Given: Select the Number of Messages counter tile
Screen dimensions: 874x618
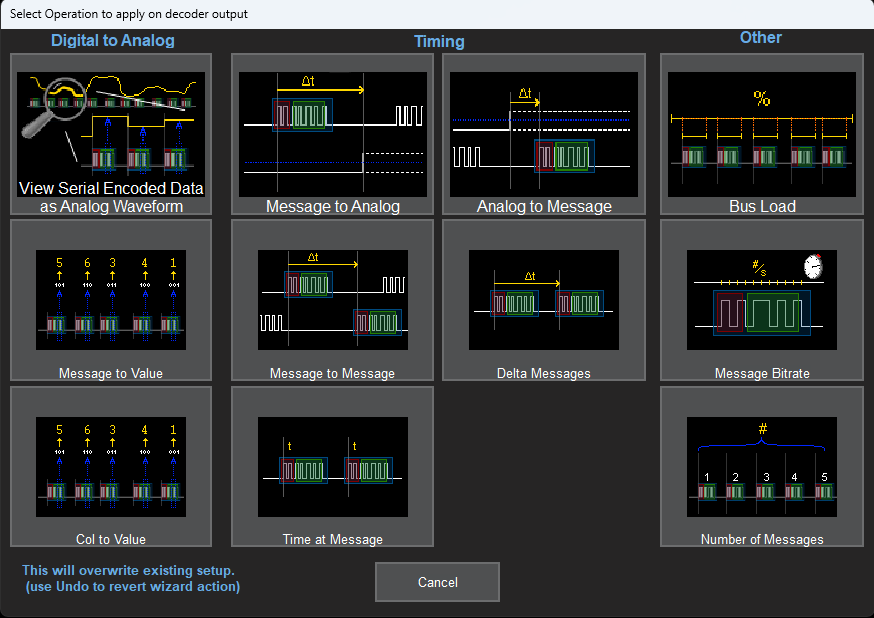Looking at the screenshot, I should tap(761, 467).
